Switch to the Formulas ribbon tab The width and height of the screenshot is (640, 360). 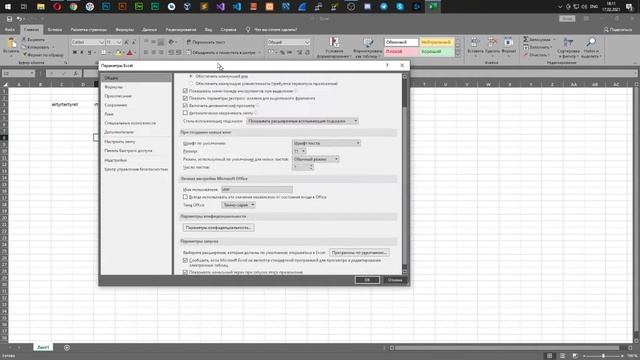click(124, 29)
